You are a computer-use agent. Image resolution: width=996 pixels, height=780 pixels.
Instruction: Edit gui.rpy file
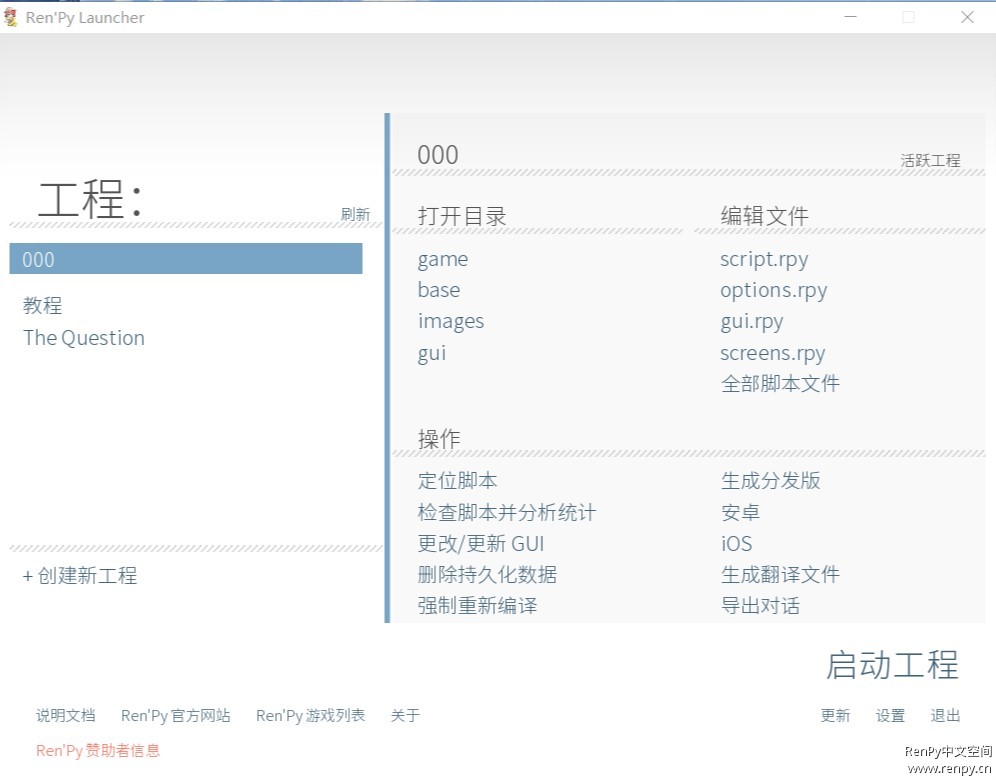(x=751, y=321)
